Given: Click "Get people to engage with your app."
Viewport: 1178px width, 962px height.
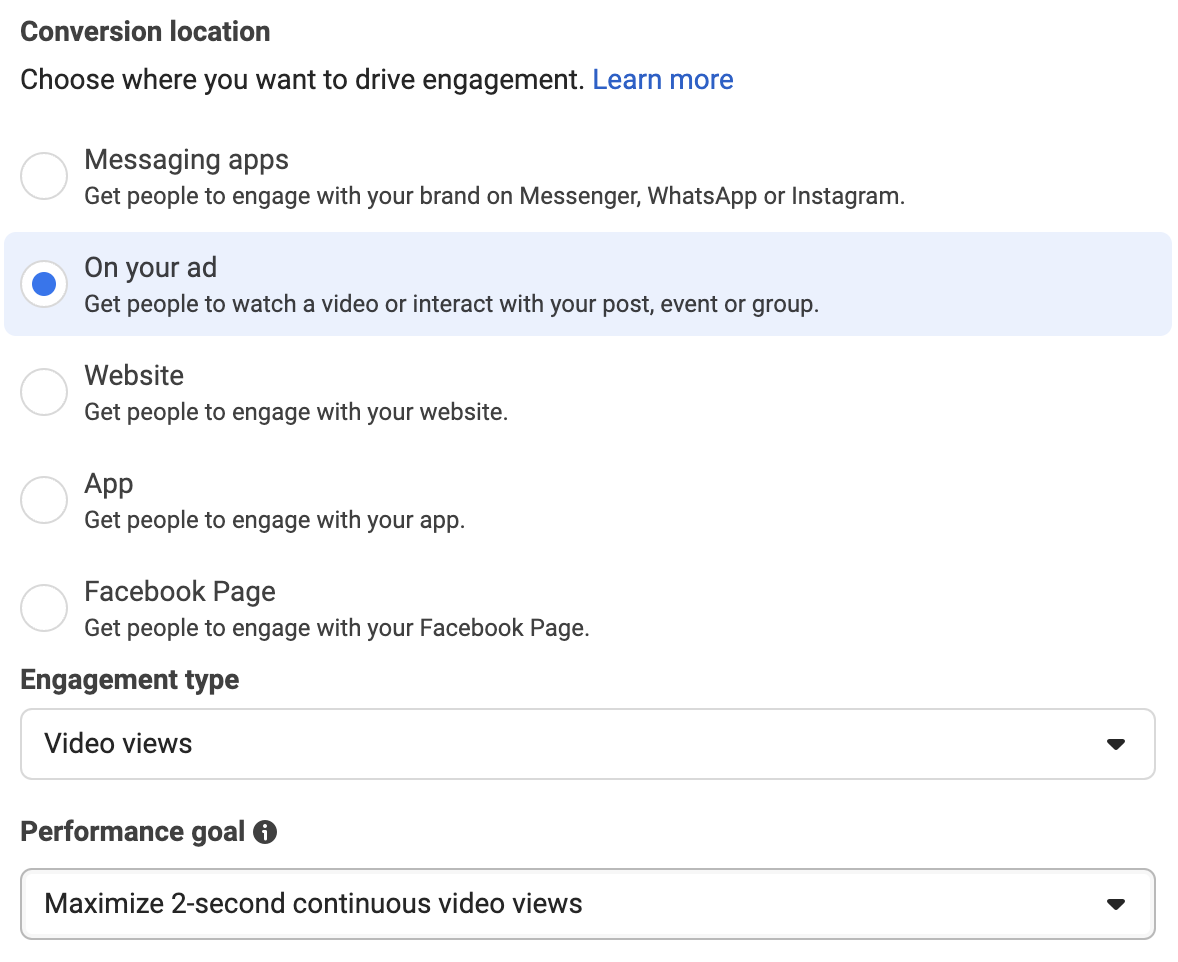Looking at the screenshot, I should [x=275, y=520].
